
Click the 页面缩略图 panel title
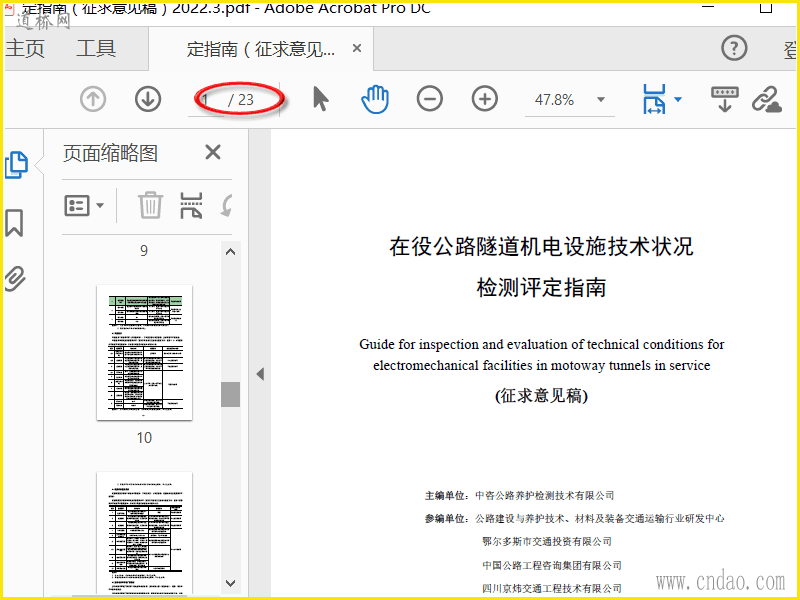coord(110,153)
